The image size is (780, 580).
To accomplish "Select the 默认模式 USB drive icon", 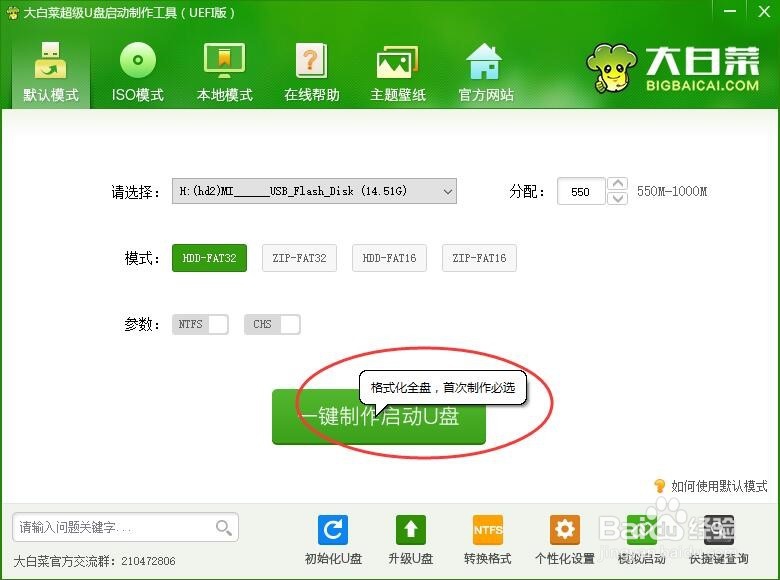I will 50,61.
